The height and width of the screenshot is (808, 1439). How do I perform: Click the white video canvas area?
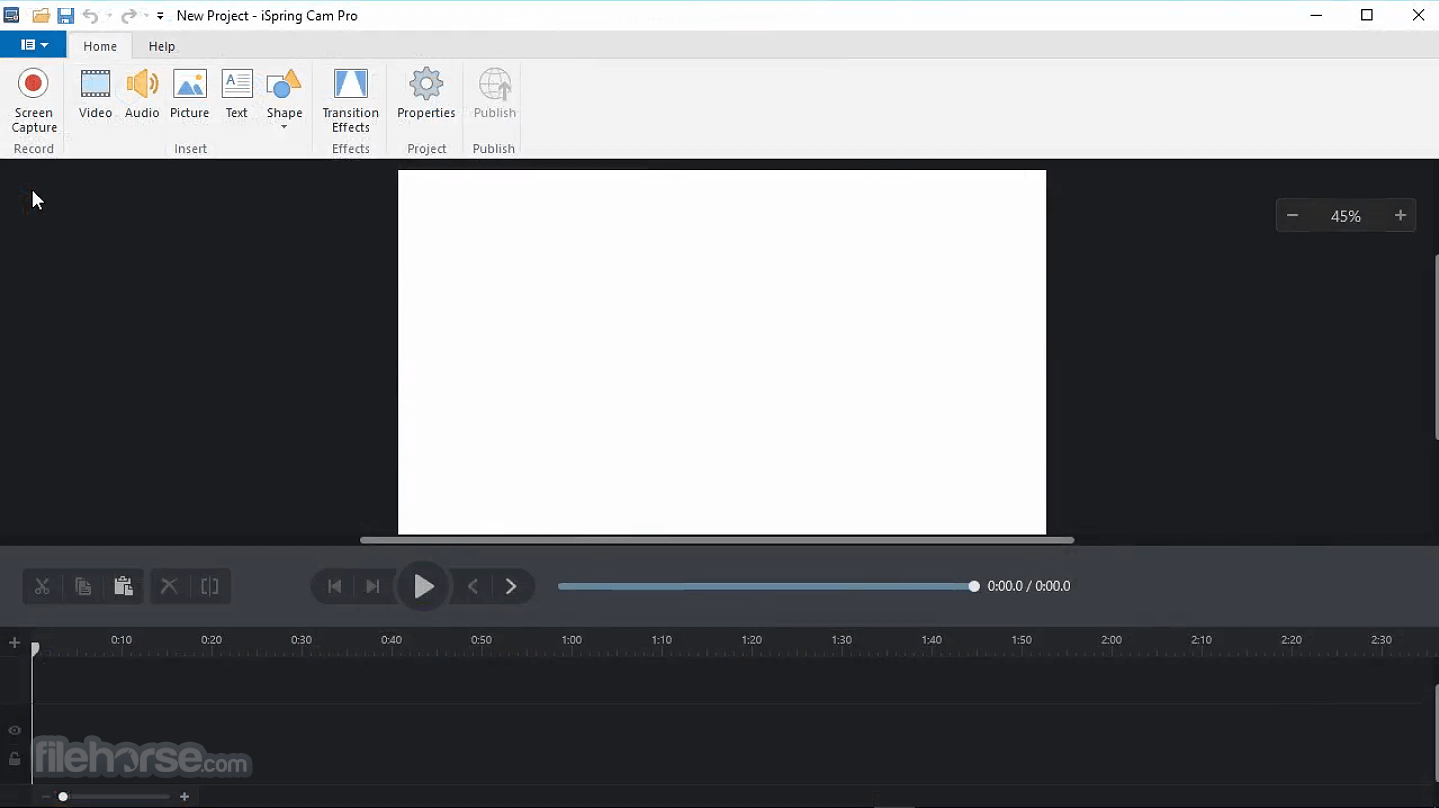[722, 352]
